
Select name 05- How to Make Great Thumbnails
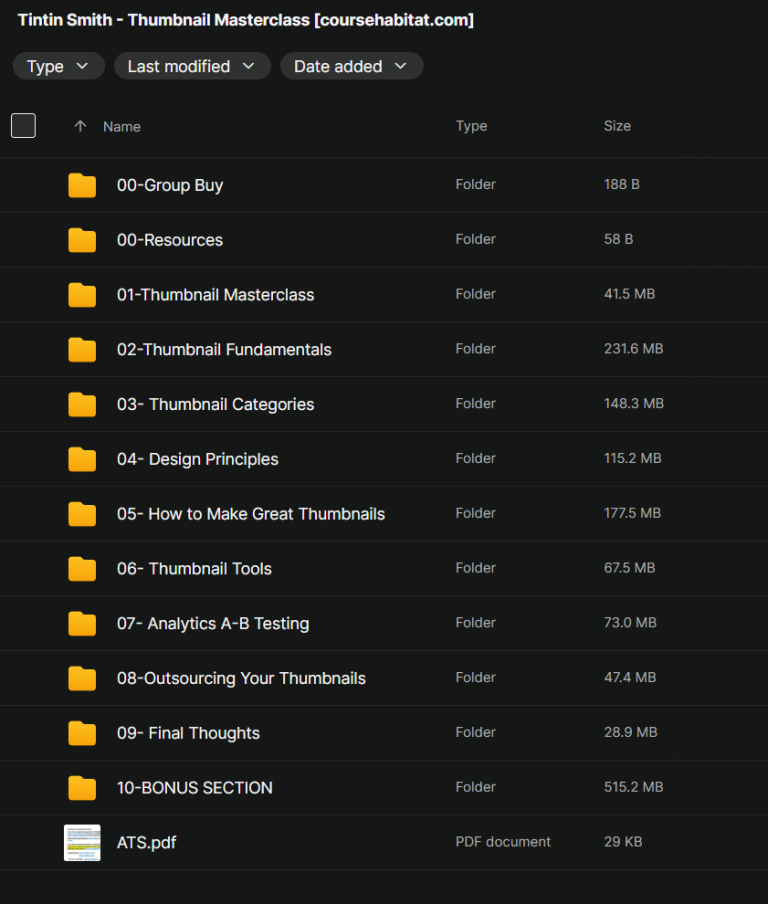251,514
